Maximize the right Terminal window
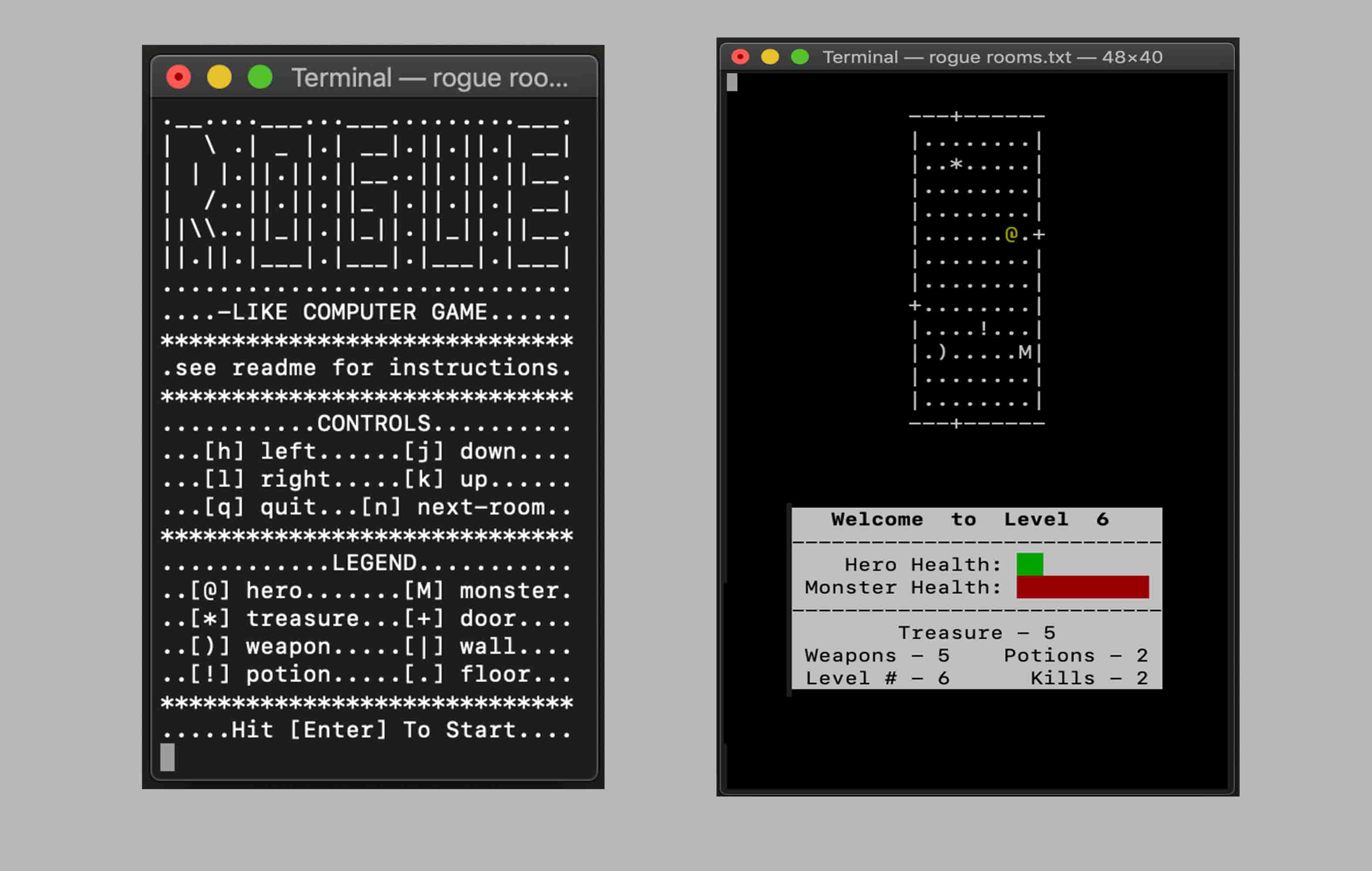 click(x=800, y=57)
